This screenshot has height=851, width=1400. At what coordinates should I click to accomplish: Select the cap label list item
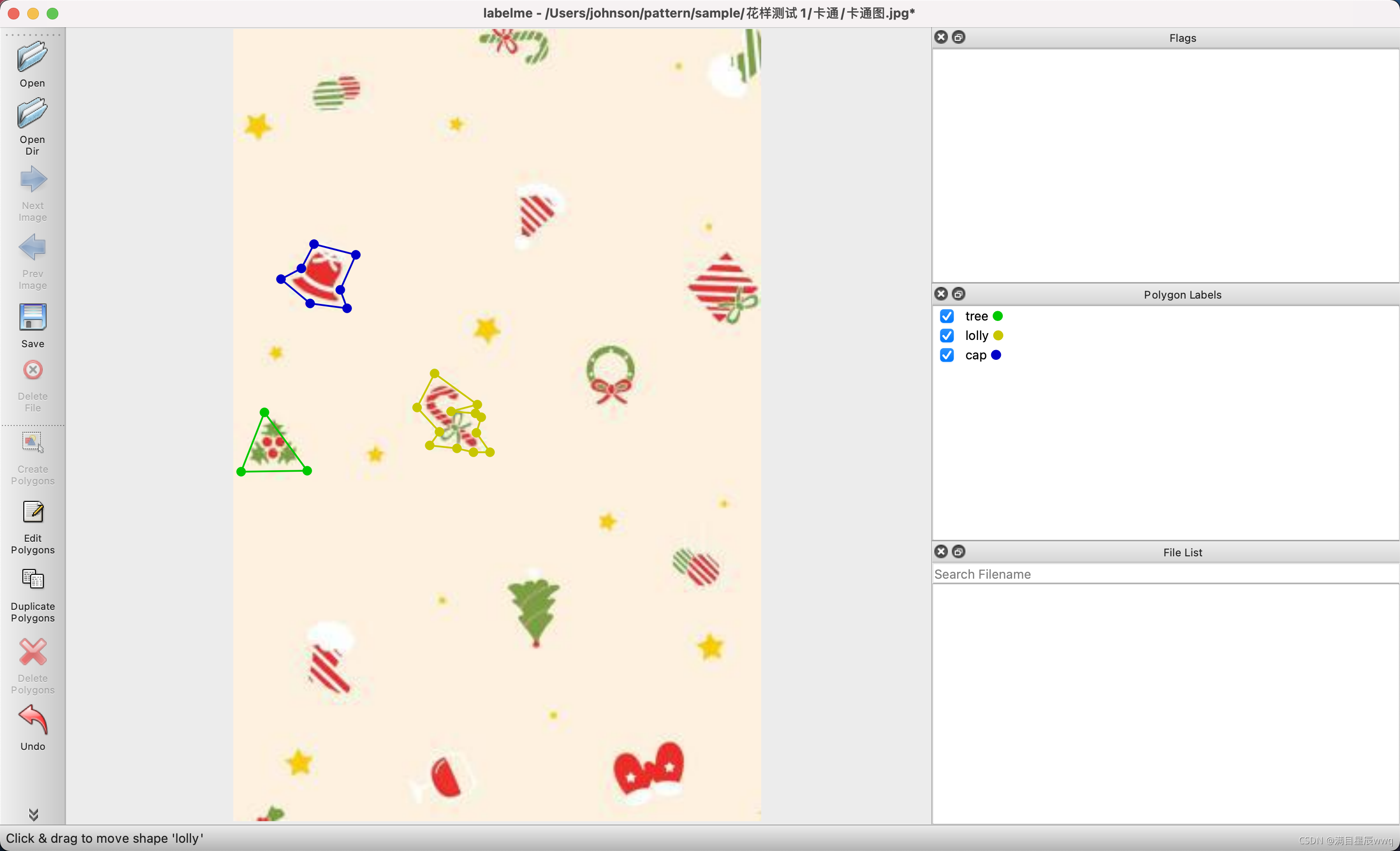[976, 355]
